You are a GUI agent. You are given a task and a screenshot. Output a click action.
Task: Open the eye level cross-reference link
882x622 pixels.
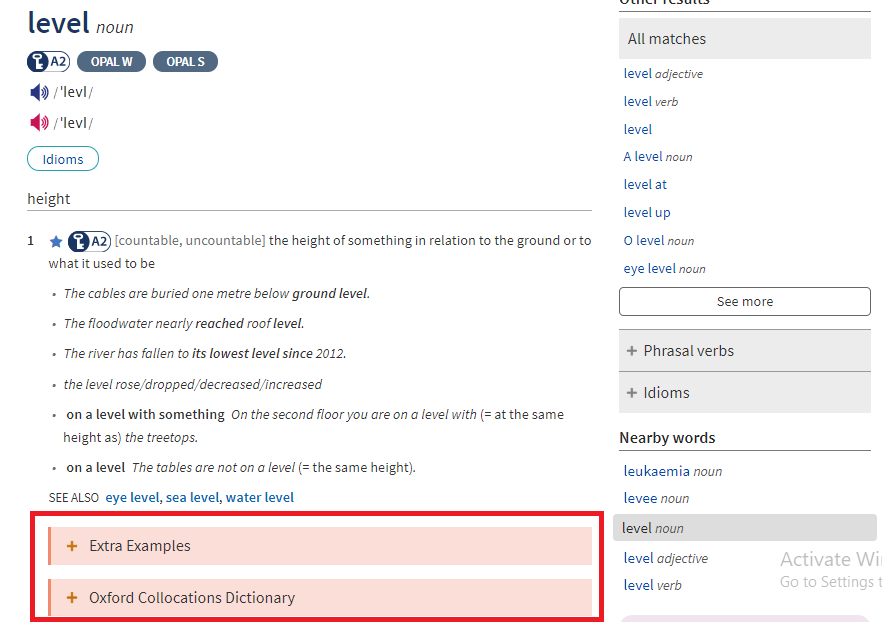132,497
